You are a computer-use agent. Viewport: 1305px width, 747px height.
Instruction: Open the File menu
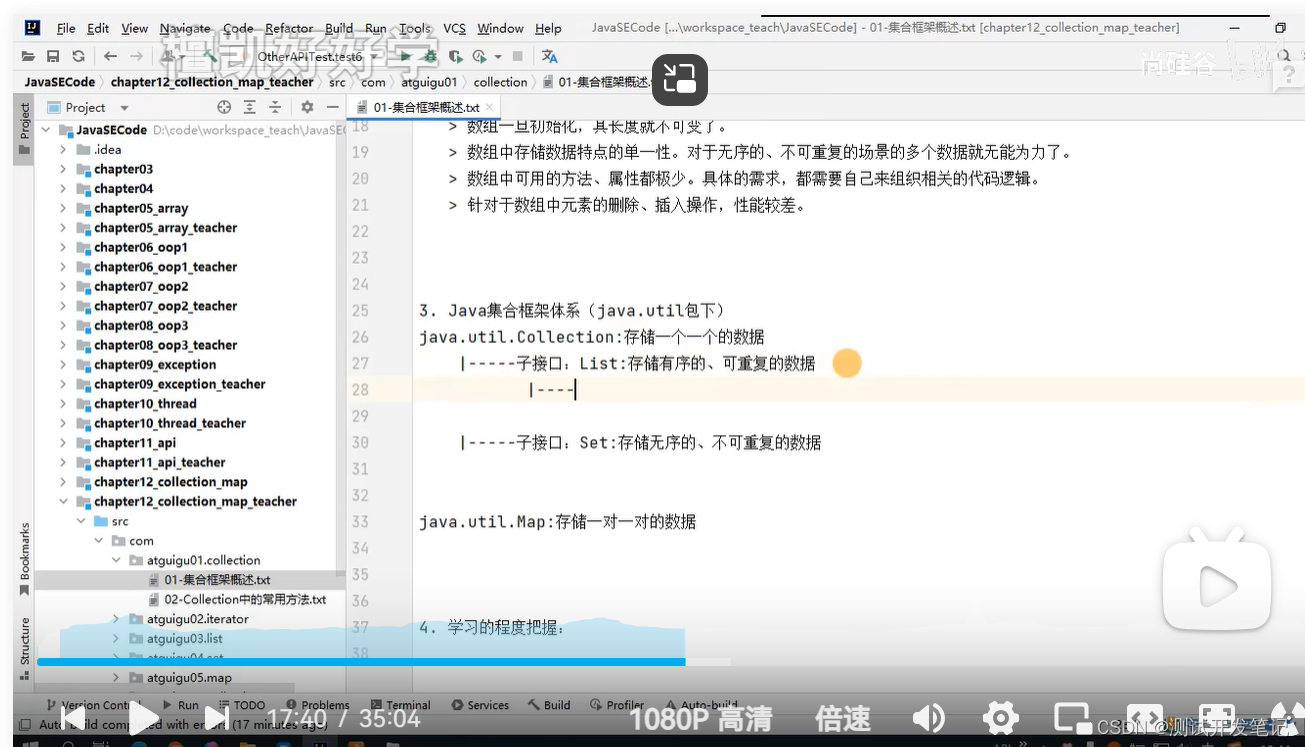(66, 28)
